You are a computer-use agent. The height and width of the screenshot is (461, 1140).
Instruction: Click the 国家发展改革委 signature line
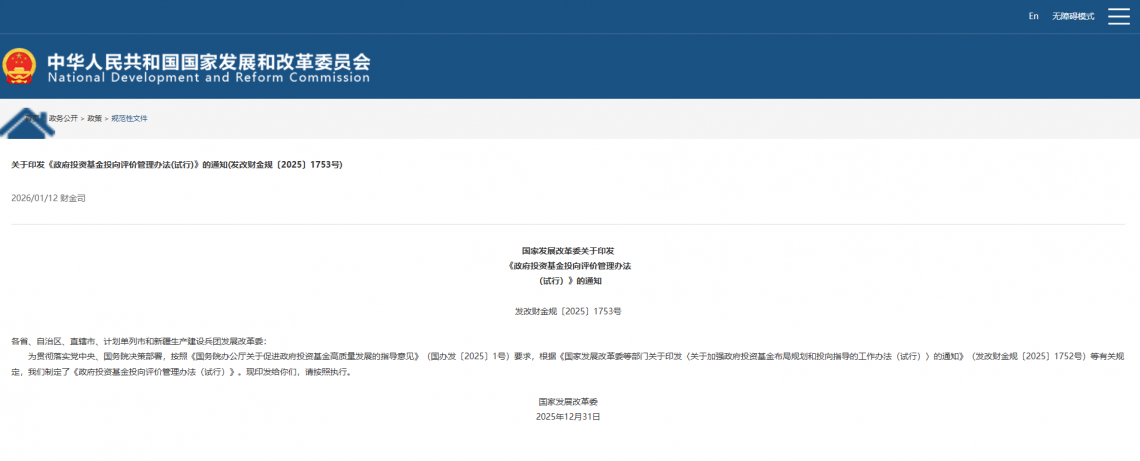point(568,401)
